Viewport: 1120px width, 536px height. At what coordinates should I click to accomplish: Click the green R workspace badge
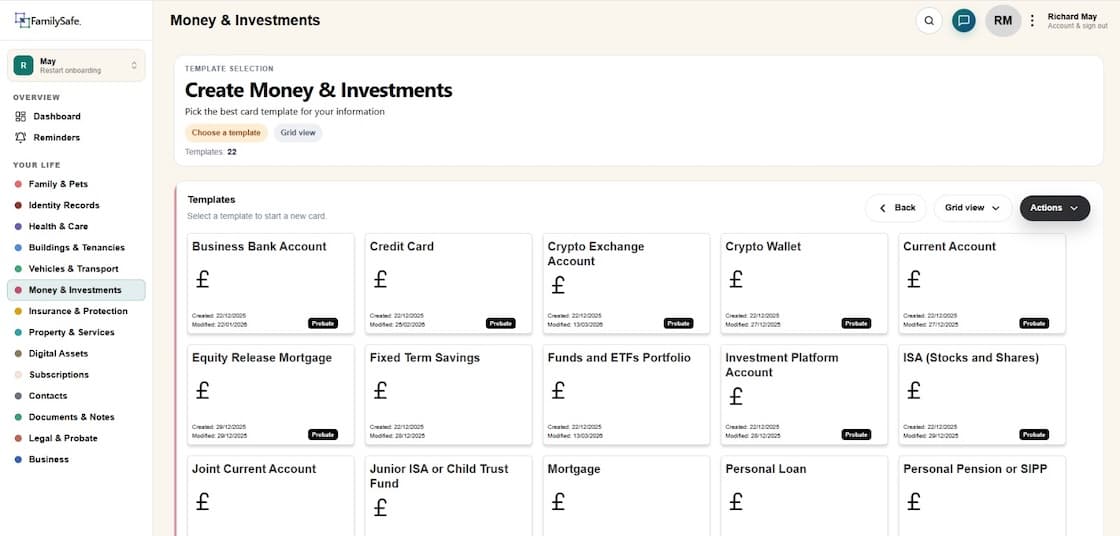tap(24, 66)
